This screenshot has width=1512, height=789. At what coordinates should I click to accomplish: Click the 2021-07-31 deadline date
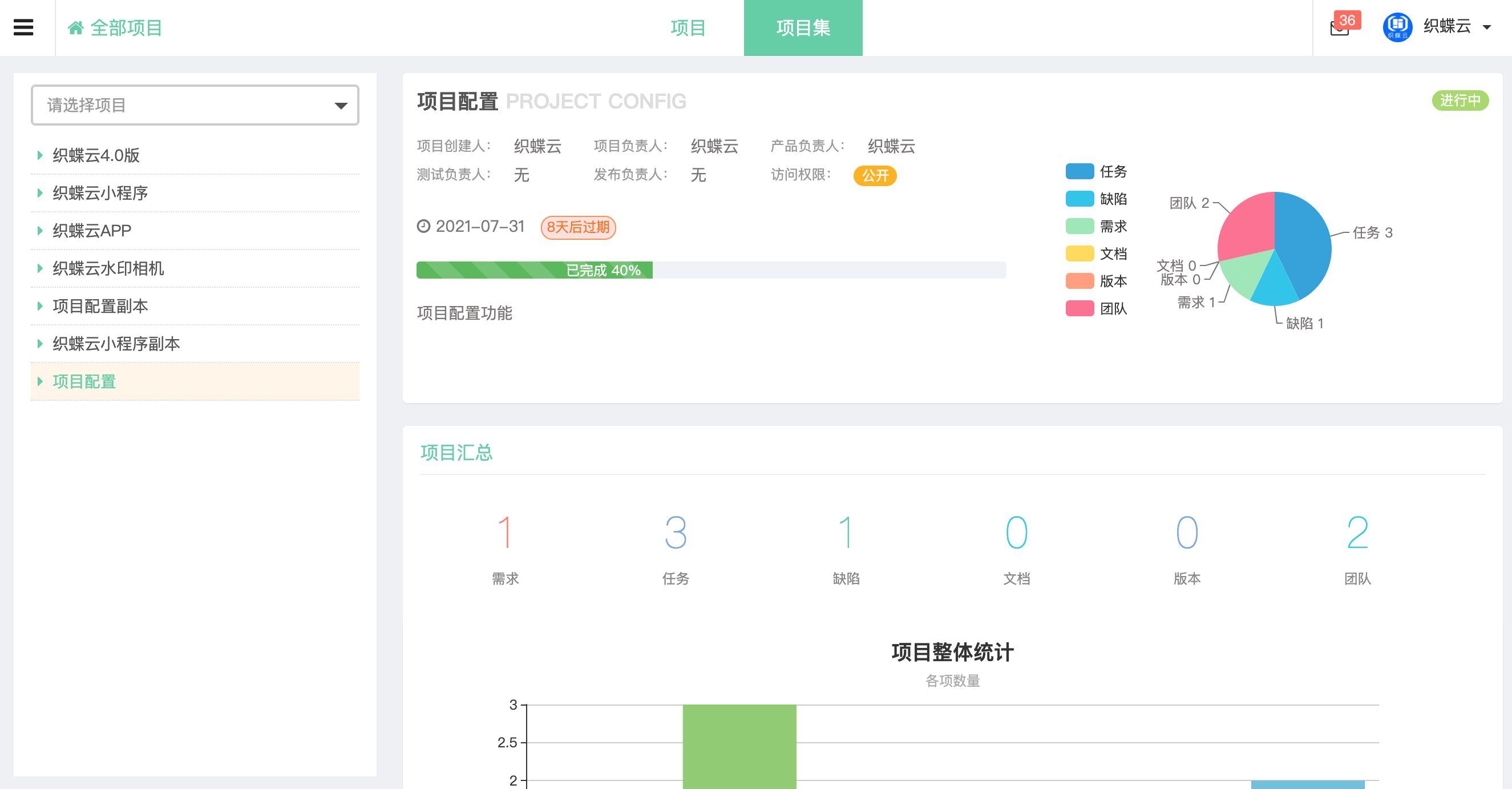480,226
